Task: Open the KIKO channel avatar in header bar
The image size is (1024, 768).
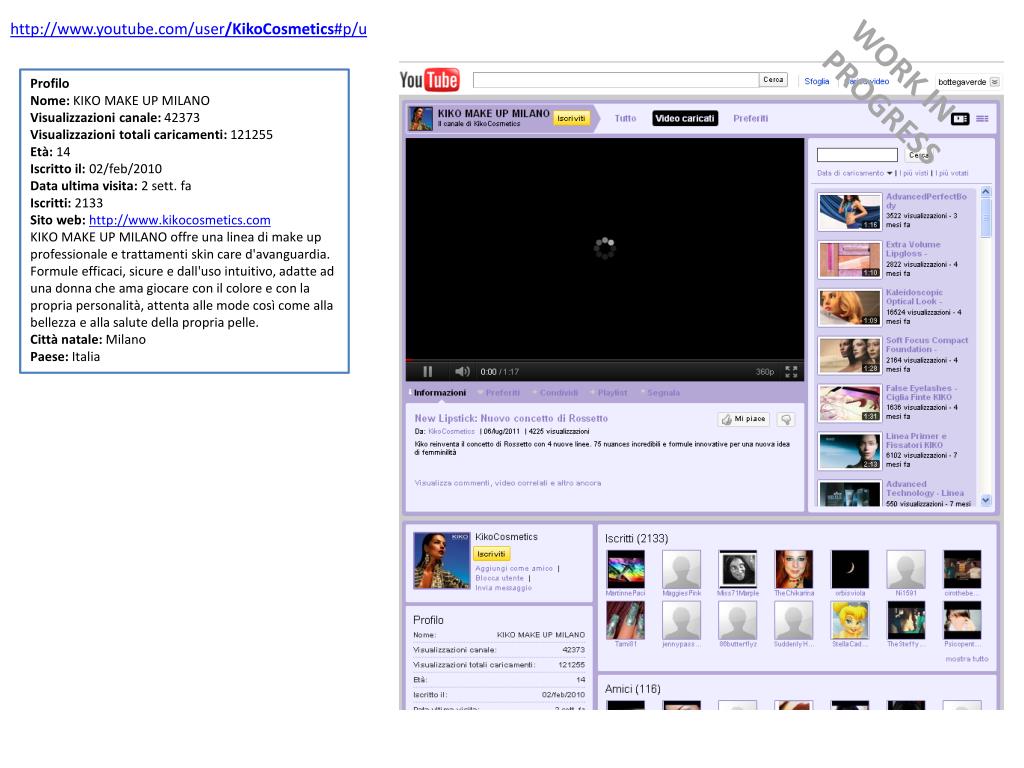Action: click(421, 118)
